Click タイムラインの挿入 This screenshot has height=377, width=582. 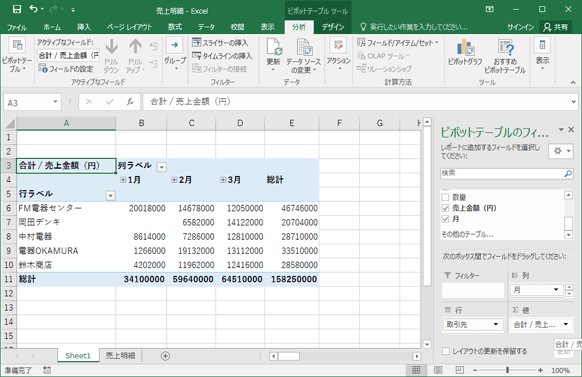222,56
